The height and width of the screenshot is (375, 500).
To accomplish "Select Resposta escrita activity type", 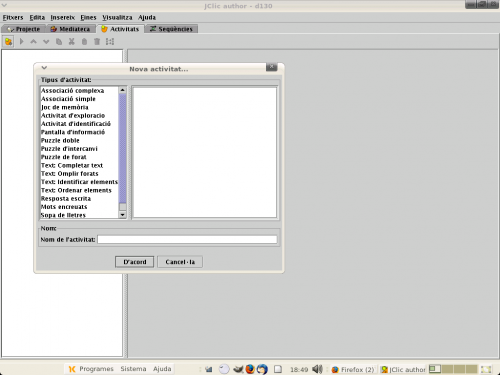I will pyautogui.click(x=79, y=199).
